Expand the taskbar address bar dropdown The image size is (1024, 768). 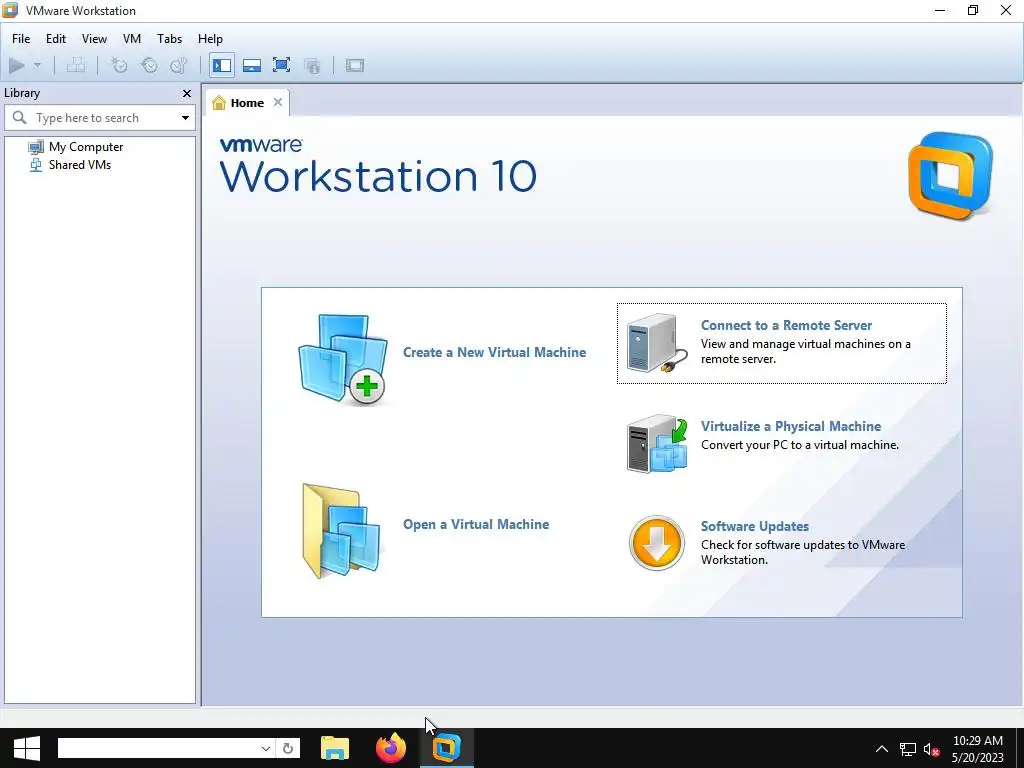click(266, 748)
